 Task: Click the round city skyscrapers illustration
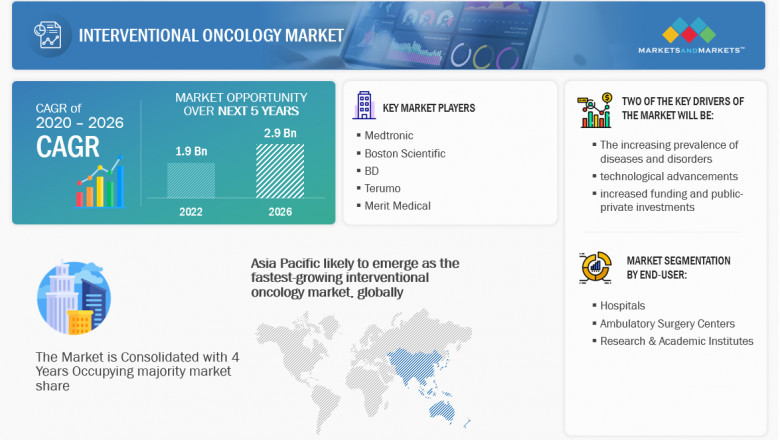tap(74, 298)
